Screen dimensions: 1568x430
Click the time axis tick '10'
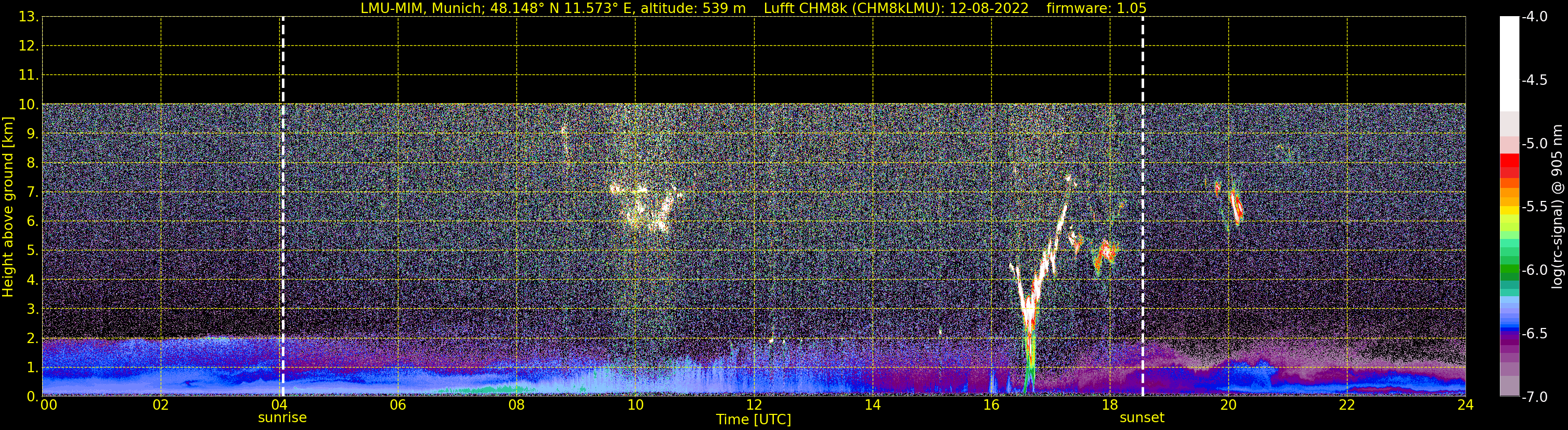coord(635,405)
